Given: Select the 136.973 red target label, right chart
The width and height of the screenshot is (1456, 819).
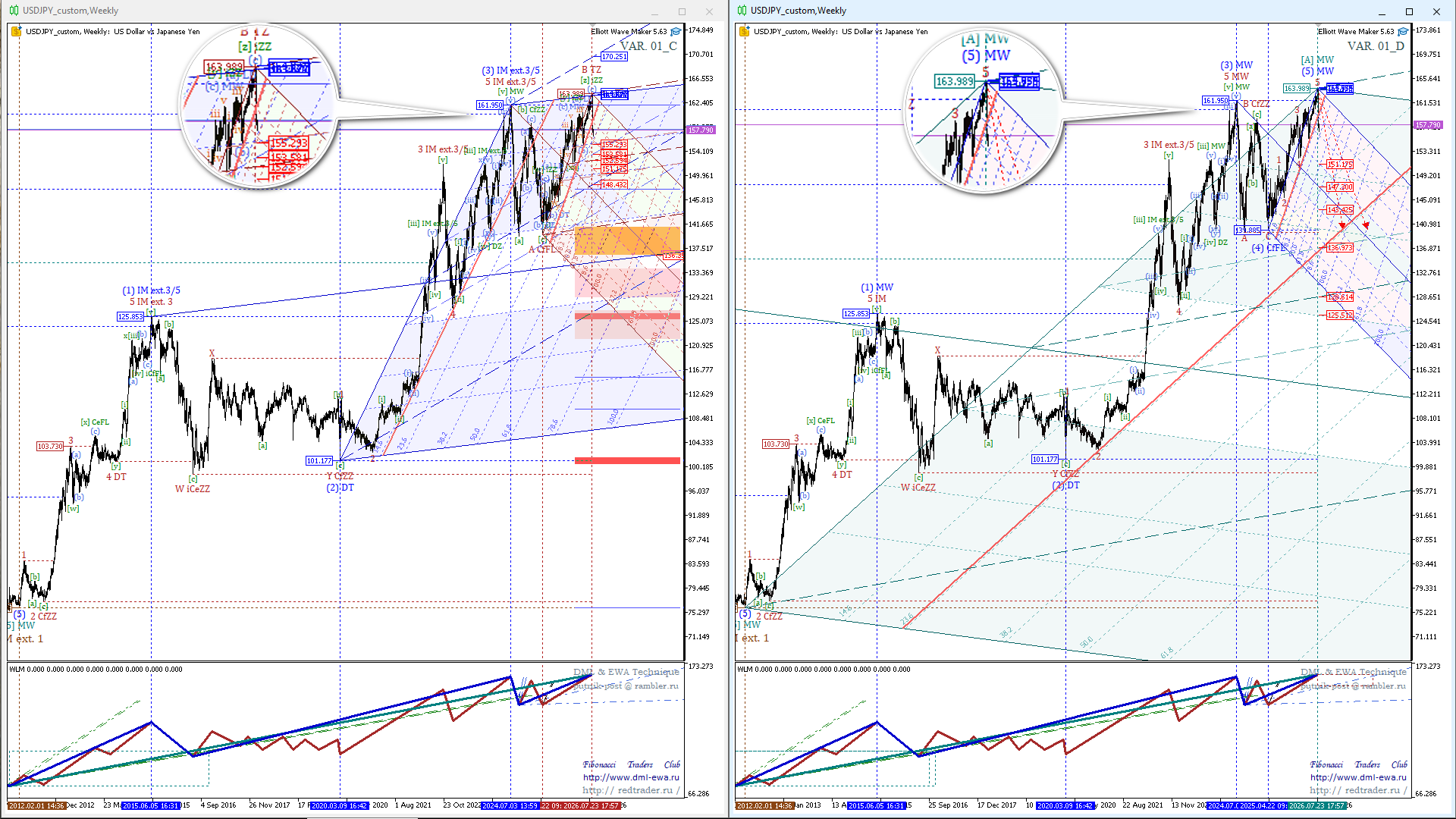Looking at the screenshot, I should (1340, 248).
